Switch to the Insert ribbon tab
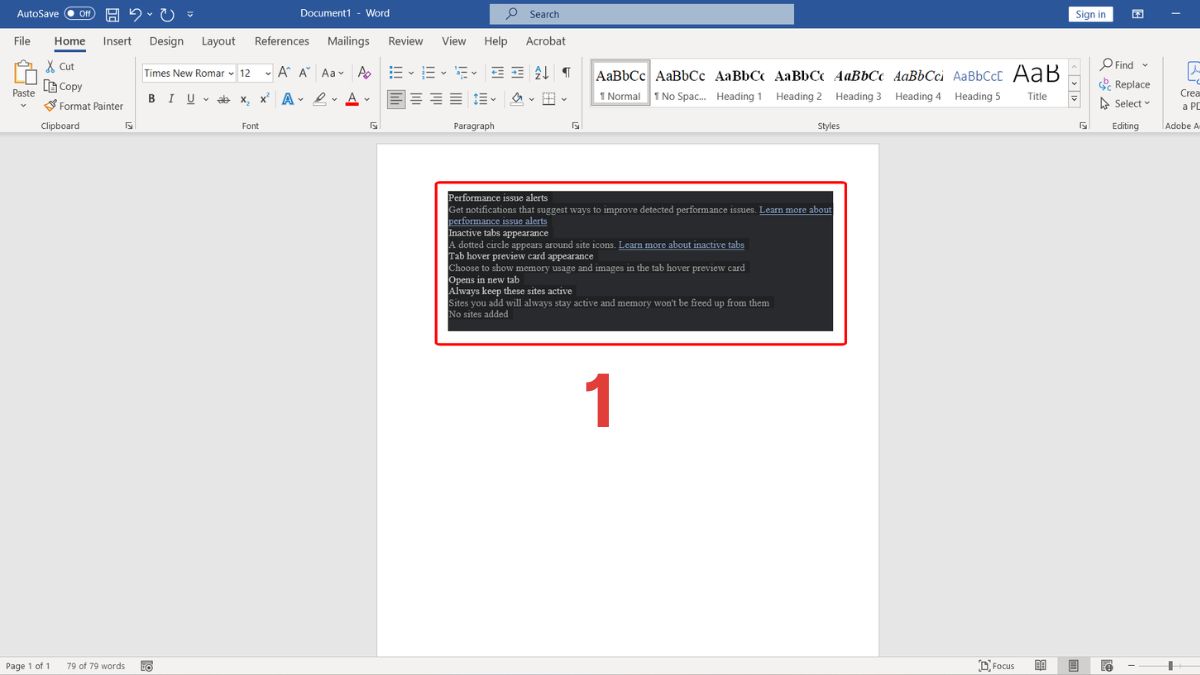The width and height of the screenshot is (1200, 675). pos(117,41)
